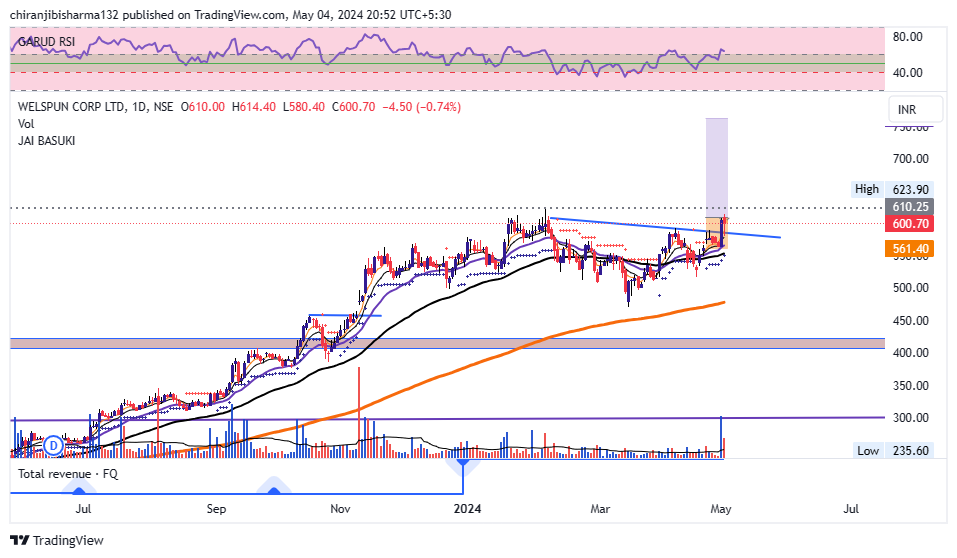The height and width of the screenshot is (558, 957).
Task: Click the red 600.70 last price tag
Action: coord(909,223)
